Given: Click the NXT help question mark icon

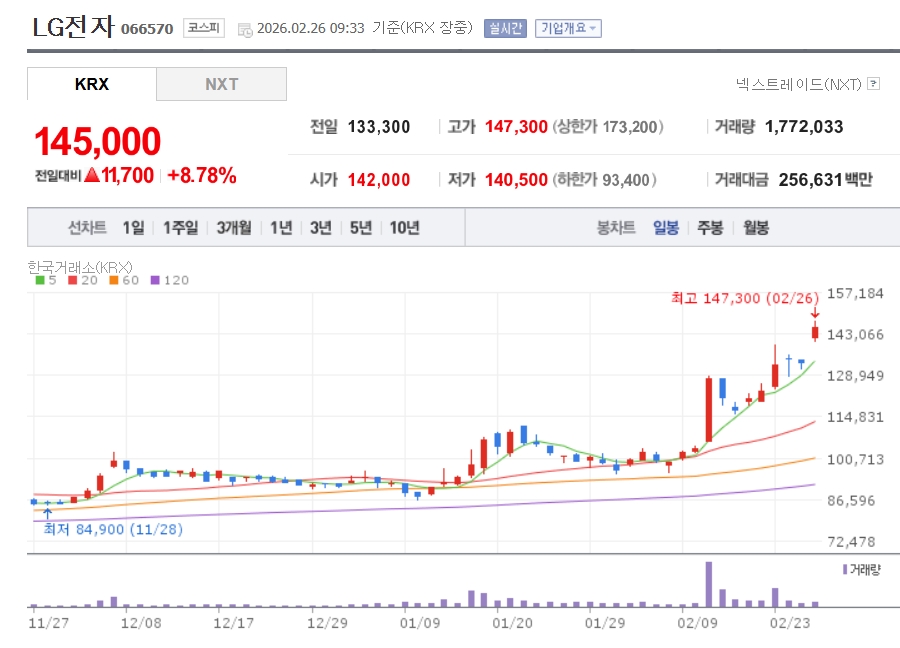Looking at the screenshot, I should tap(873, 84).
